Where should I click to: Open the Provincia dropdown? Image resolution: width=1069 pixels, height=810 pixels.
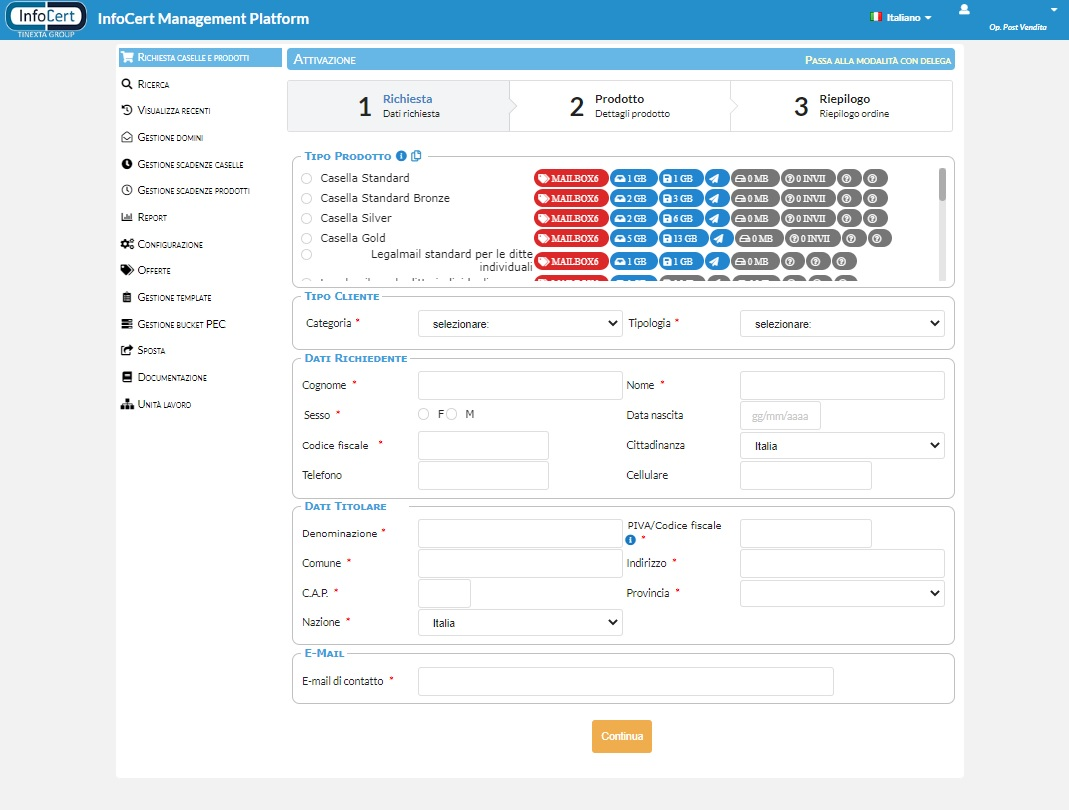click(x=842, y=593)
